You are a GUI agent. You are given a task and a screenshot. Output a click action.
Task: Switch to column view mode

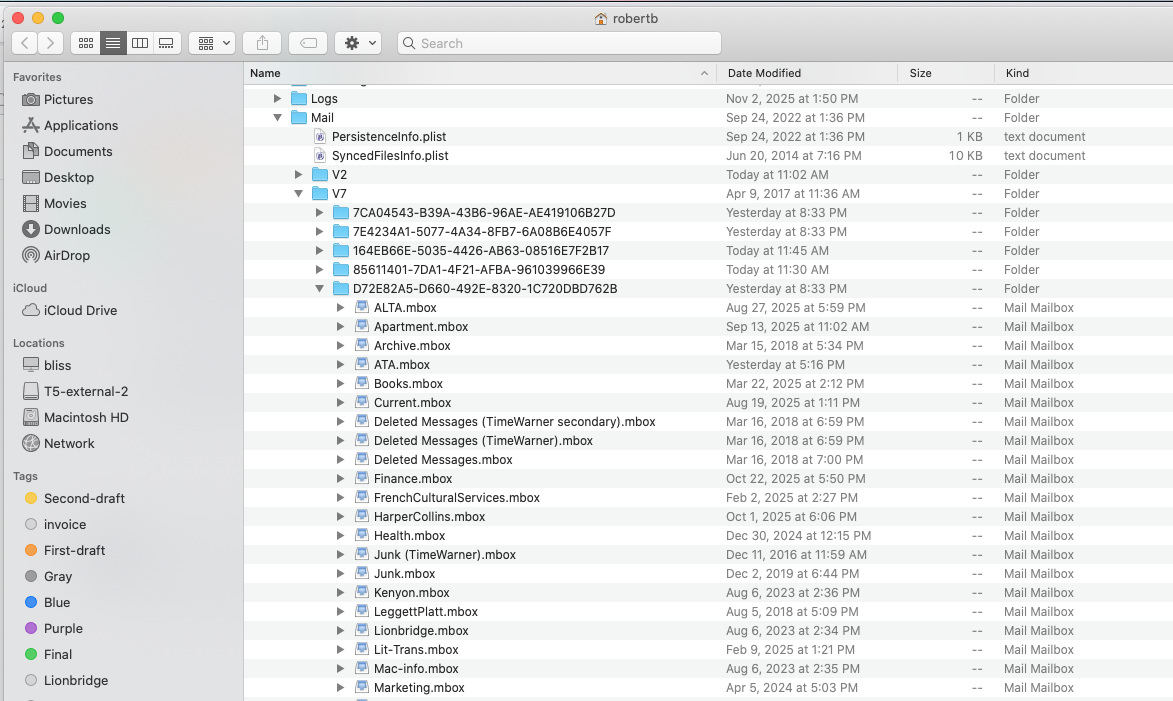(x=140, y=43)
